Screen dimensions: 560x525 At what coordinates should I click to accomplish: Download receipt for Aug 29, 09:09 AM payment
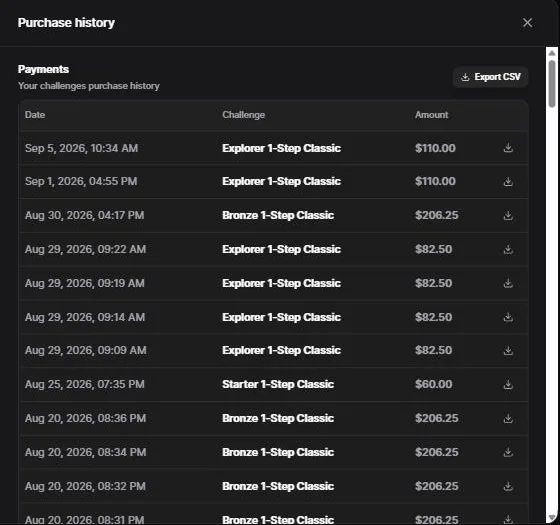pos(508,350)
